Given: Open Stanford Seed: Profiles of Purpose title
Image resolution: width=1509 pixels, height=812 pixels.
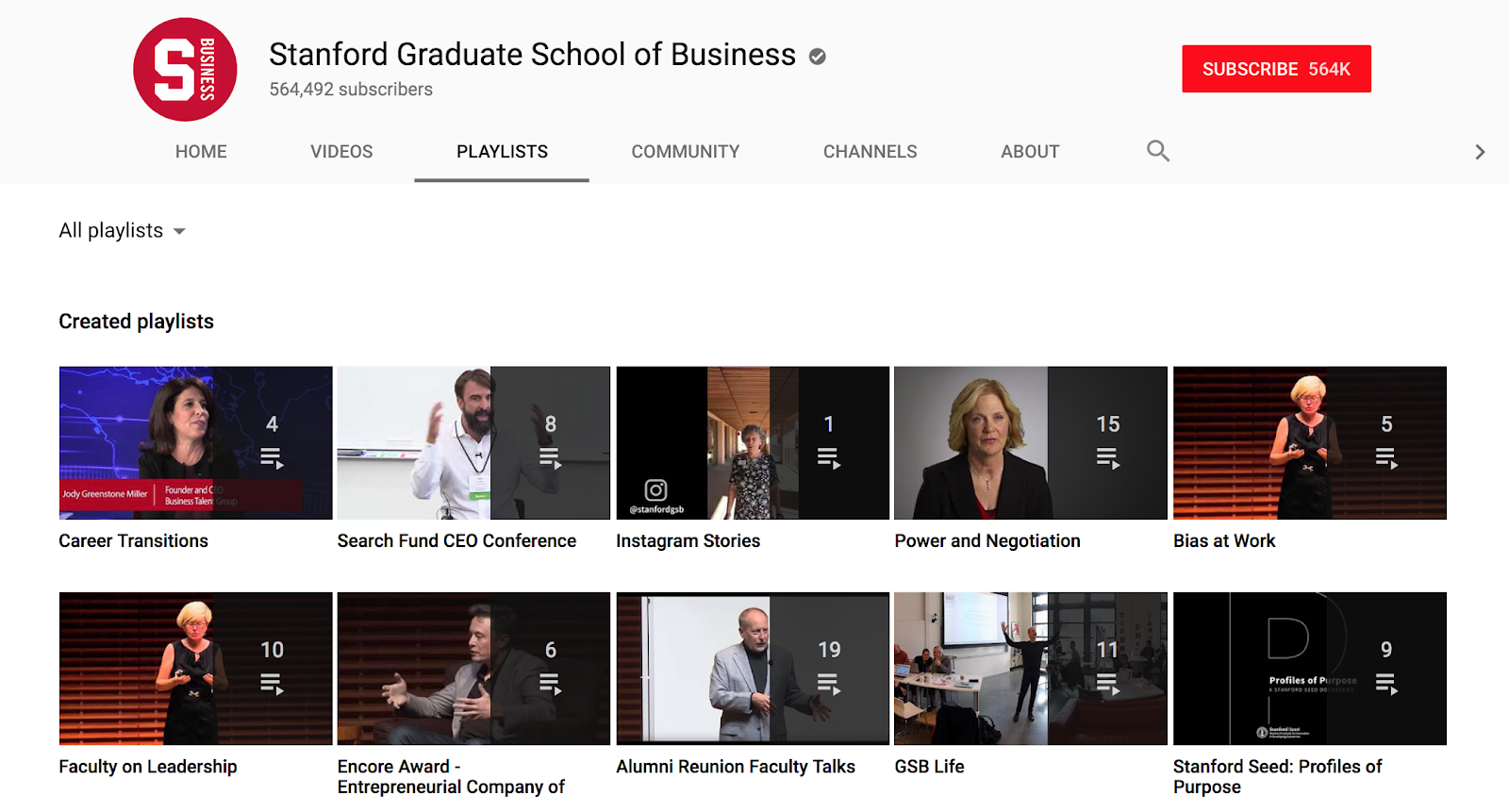Looking at the screenshot, I should 1277,777.
